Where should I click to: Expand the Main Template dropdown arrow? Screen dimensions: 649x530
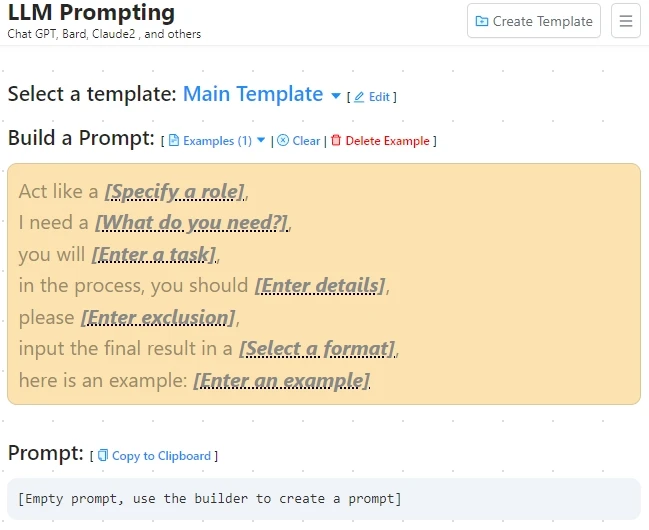click(336, 96)
